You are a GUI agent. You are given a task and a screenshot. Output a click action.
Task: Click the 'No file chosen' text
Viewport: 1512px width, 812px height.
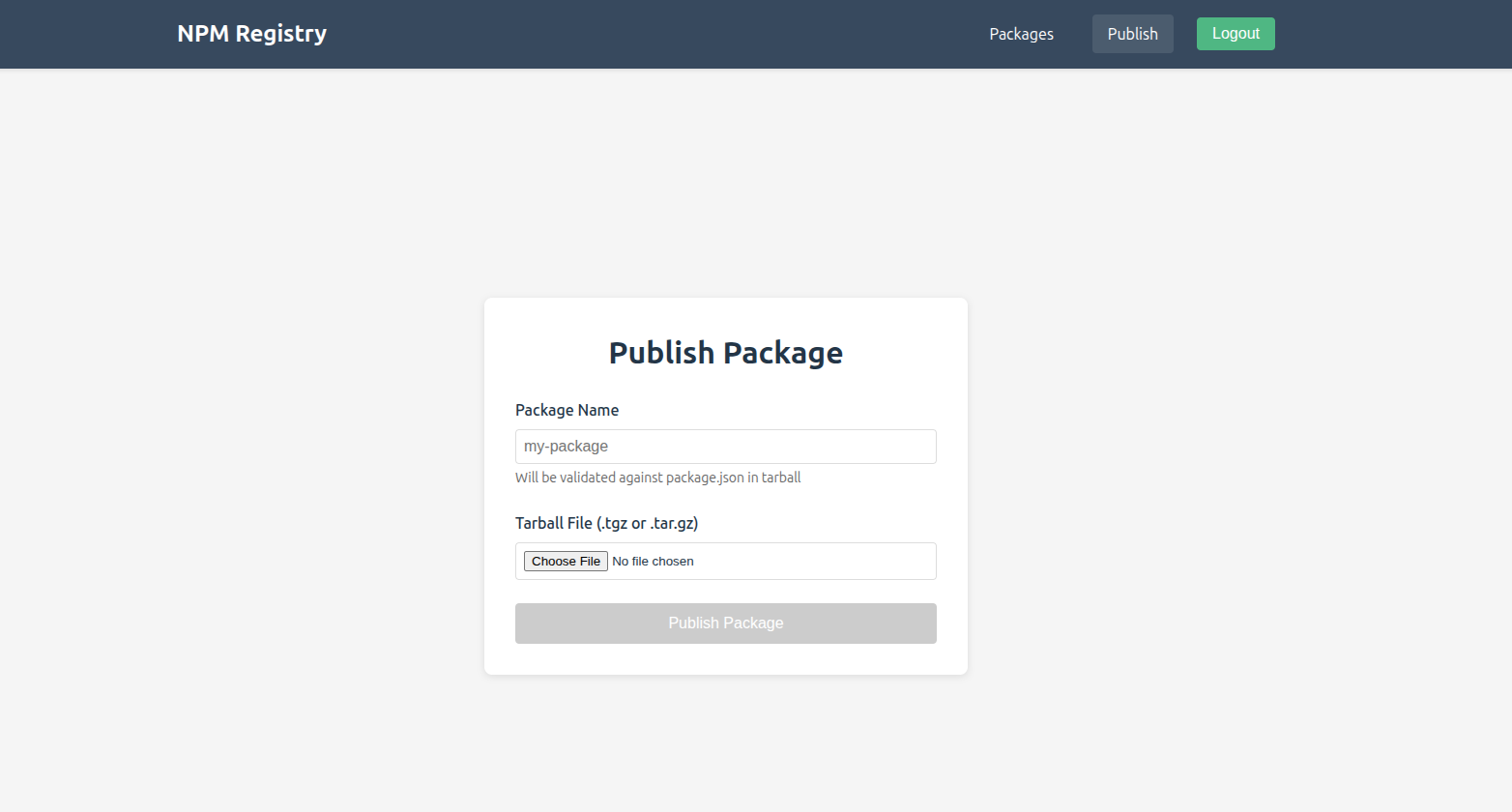coord(654,562)
